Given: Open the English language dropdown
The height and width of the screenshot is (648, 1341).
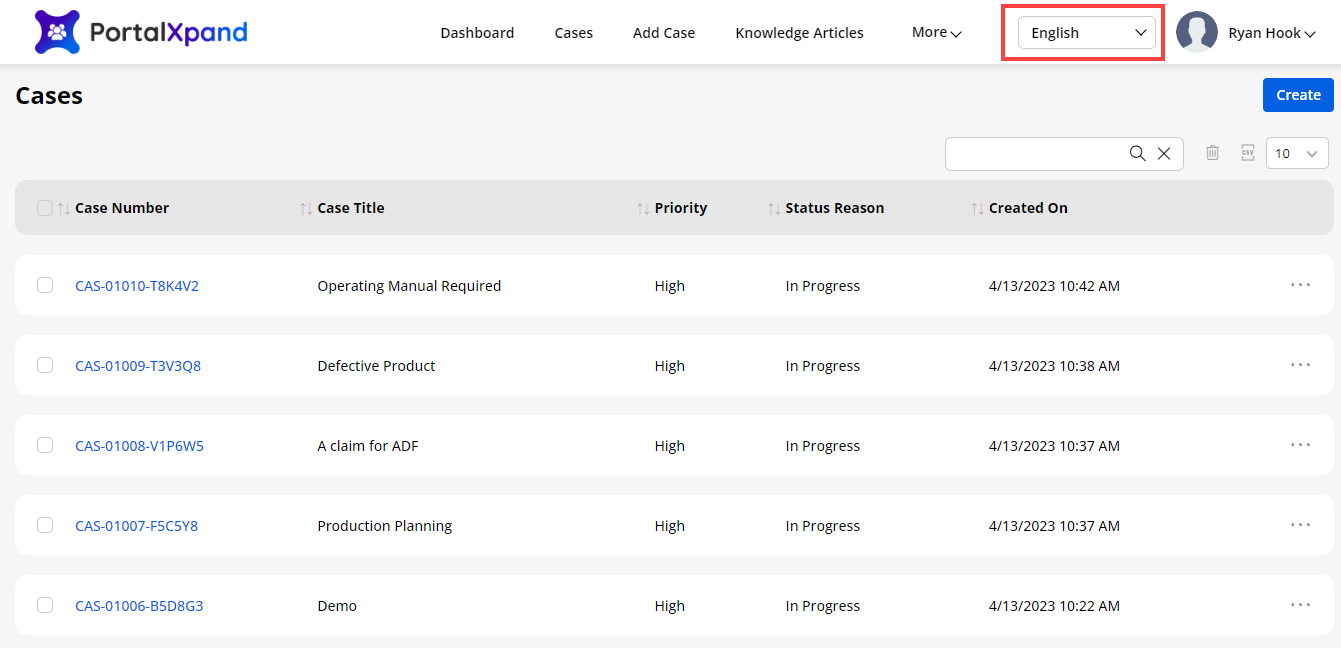Looking at the screenshot, I should click(1086, 33).
